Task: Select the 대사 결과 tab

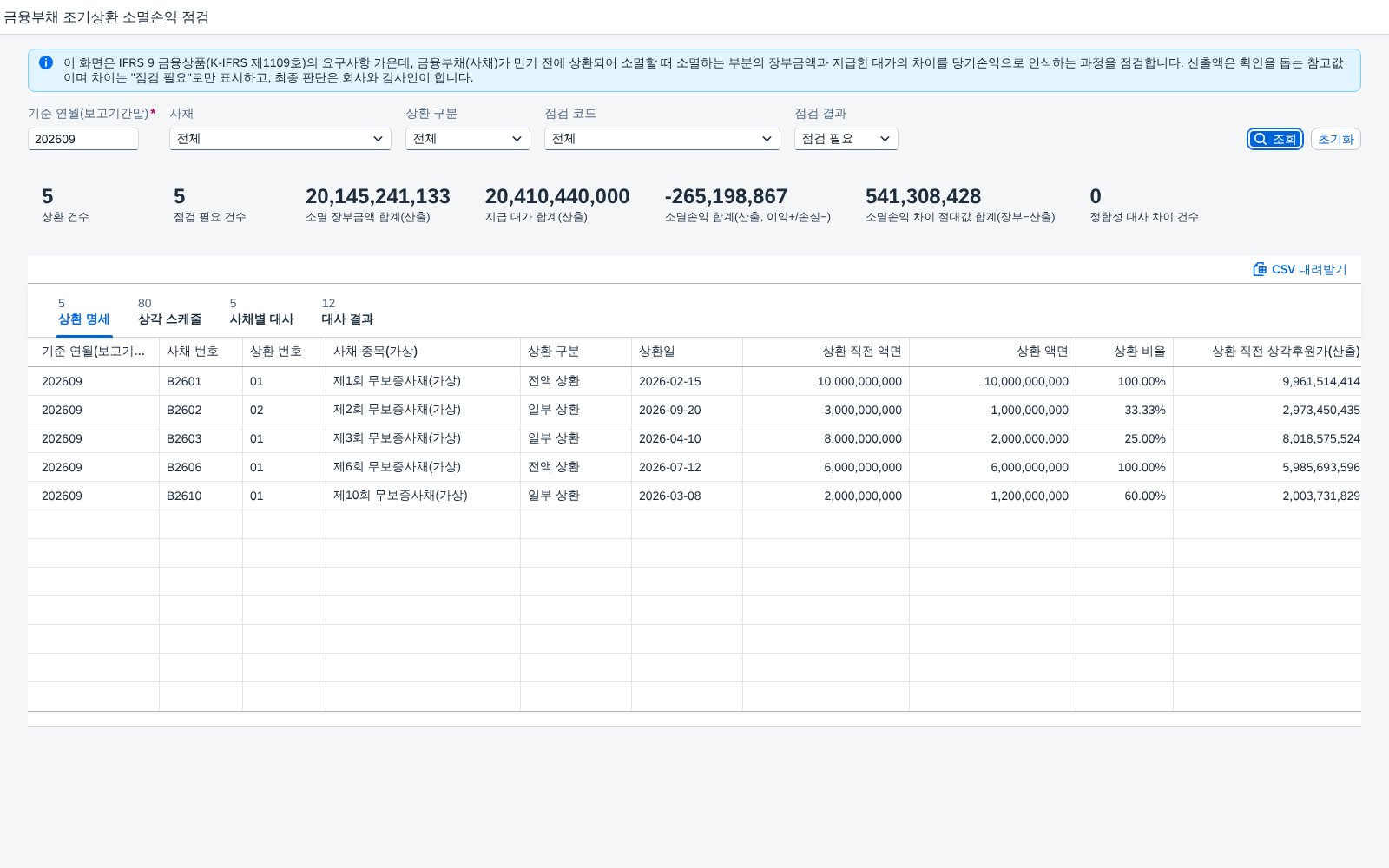Action: point(347,312)
